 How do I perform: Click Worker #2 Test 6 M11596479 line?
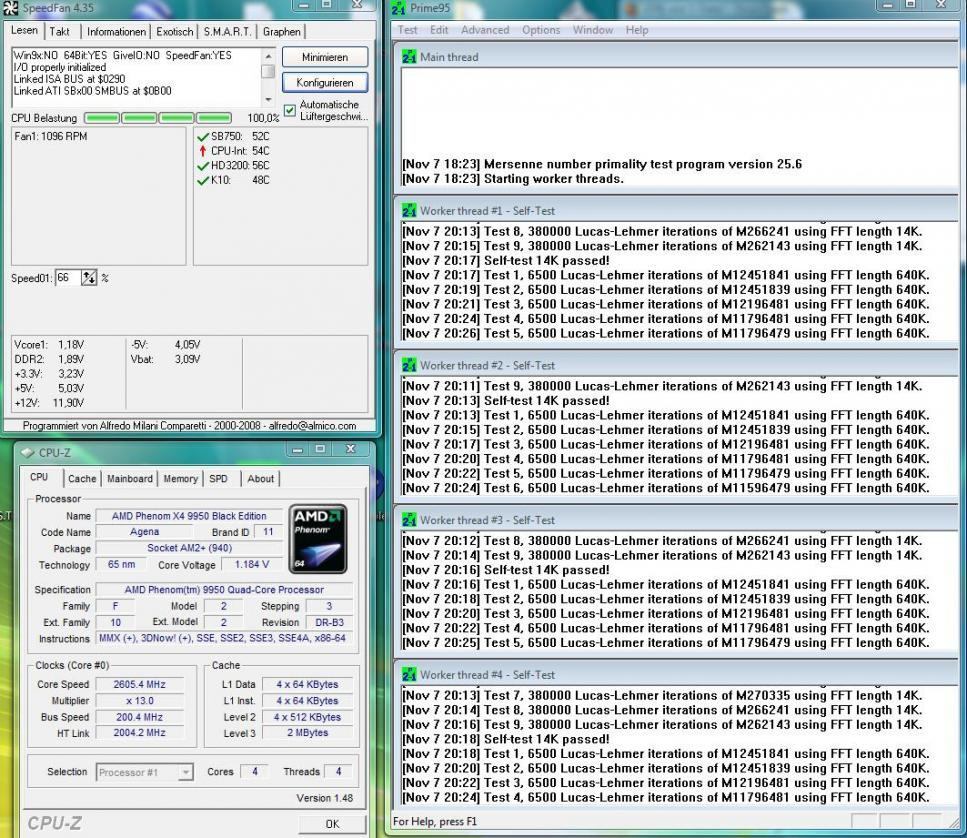[665, 488]
